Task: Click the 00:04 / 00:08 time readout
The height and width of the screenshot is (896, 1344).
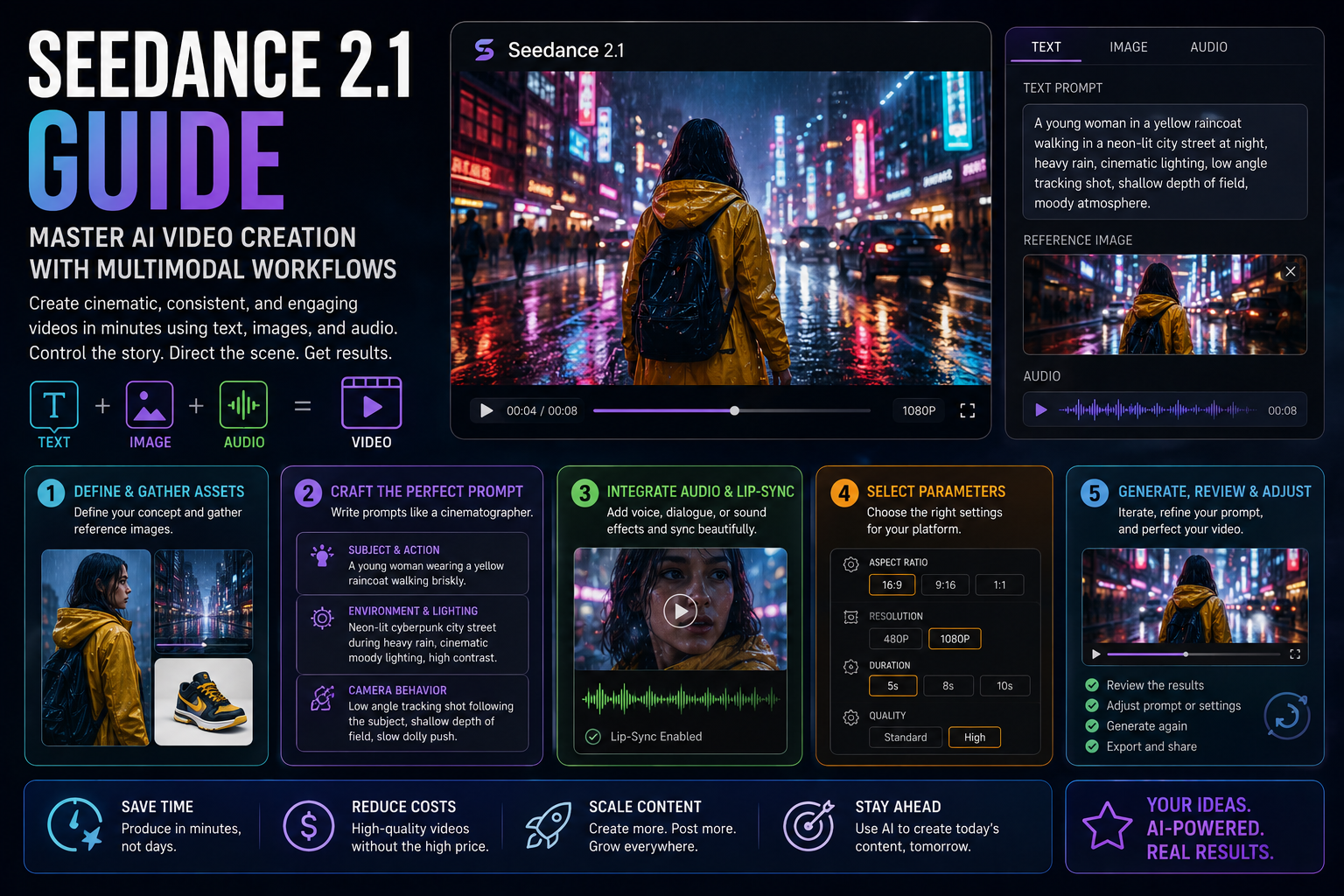Action: coord(542,410)
